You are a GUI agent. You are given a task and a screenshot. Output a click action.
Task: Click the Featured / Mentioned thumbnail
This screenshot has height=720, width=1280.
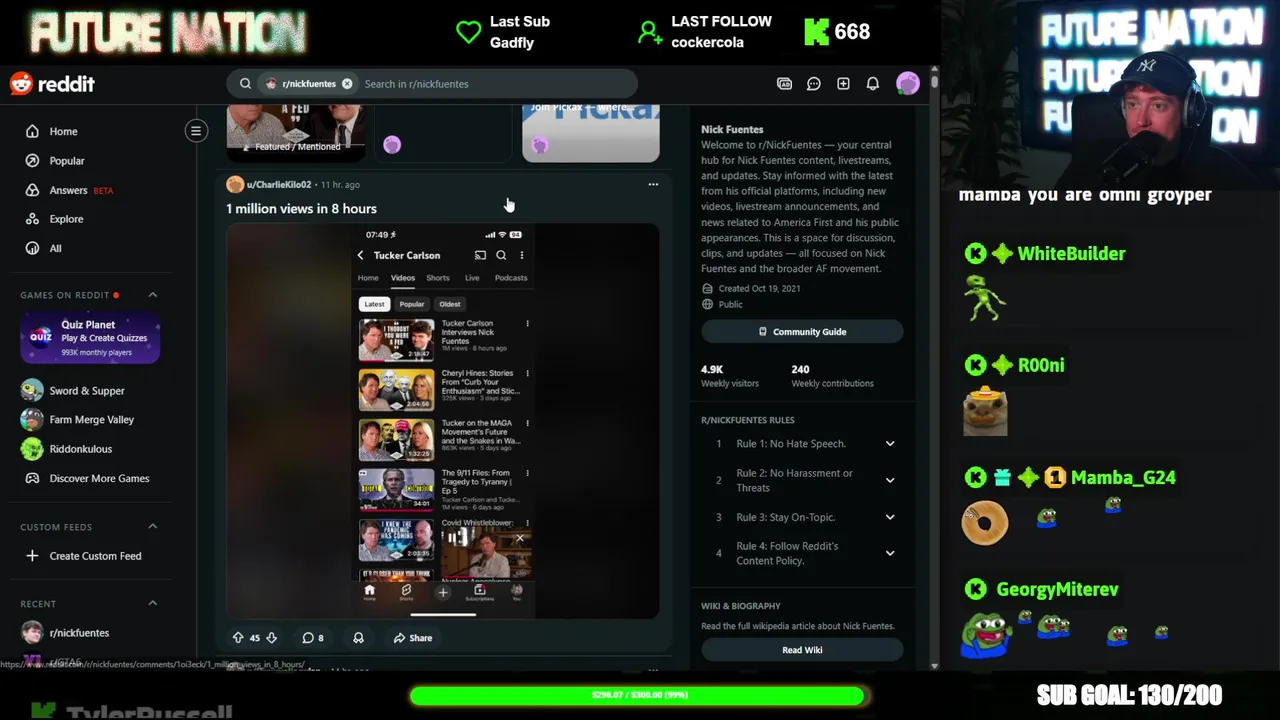[x=296, y=132]
